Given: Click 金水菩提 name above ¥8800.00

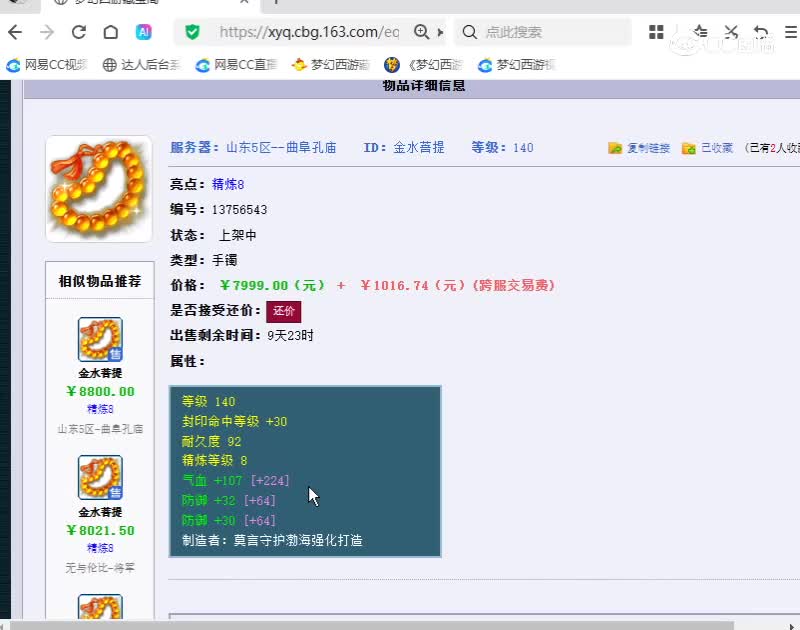Looking at the screenshot, I should 100,373.
